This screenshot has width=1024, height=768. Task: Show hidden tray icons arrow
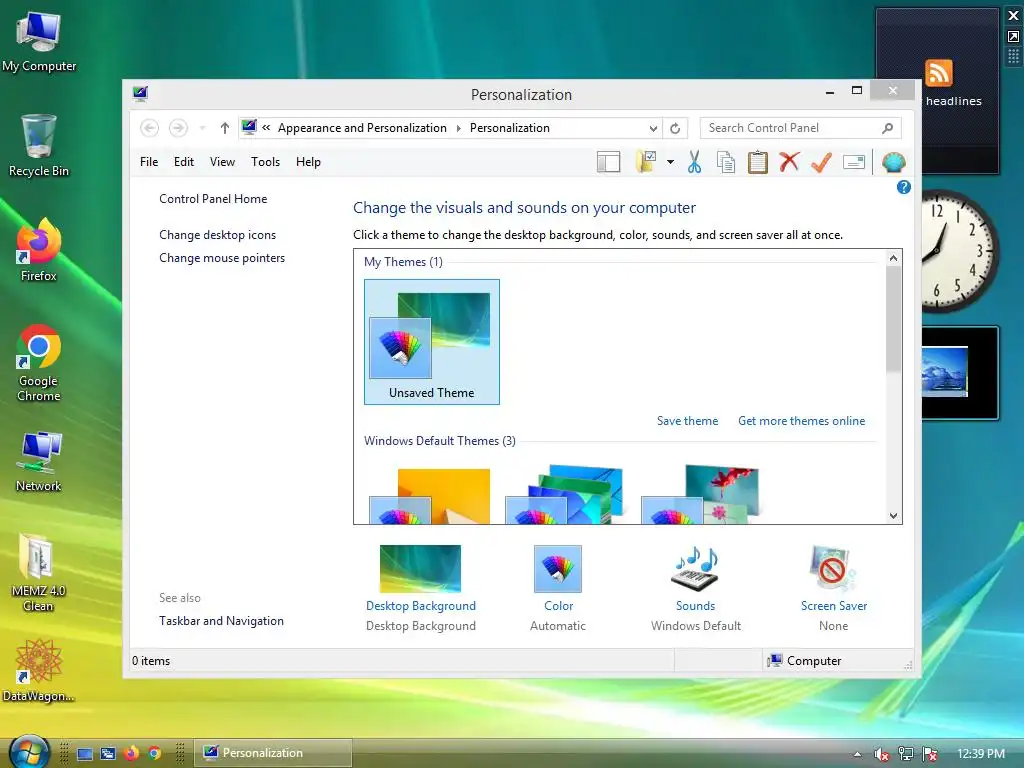click(857, 754)
